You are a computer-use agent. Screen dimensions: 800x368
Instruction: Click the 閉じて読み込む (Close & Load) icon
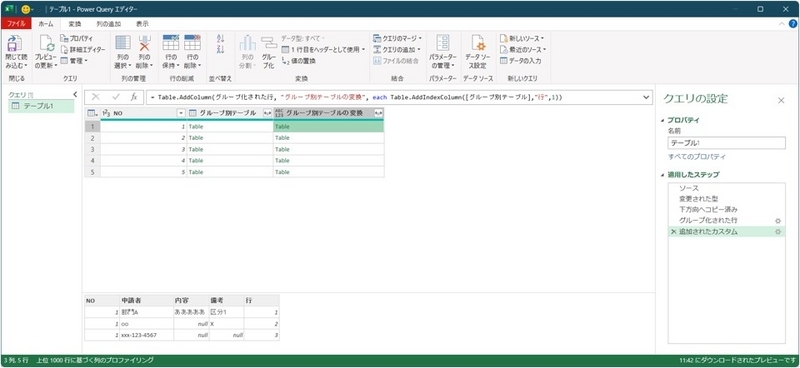tap(15, 44)
